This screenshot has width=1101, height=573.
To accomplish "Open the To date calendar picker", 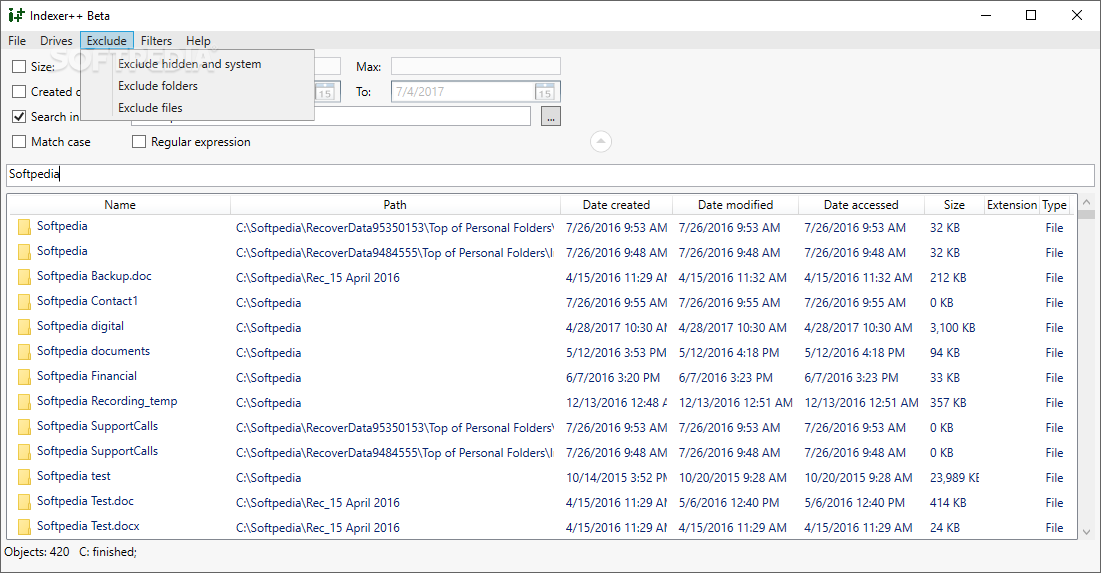I will 545,91.
